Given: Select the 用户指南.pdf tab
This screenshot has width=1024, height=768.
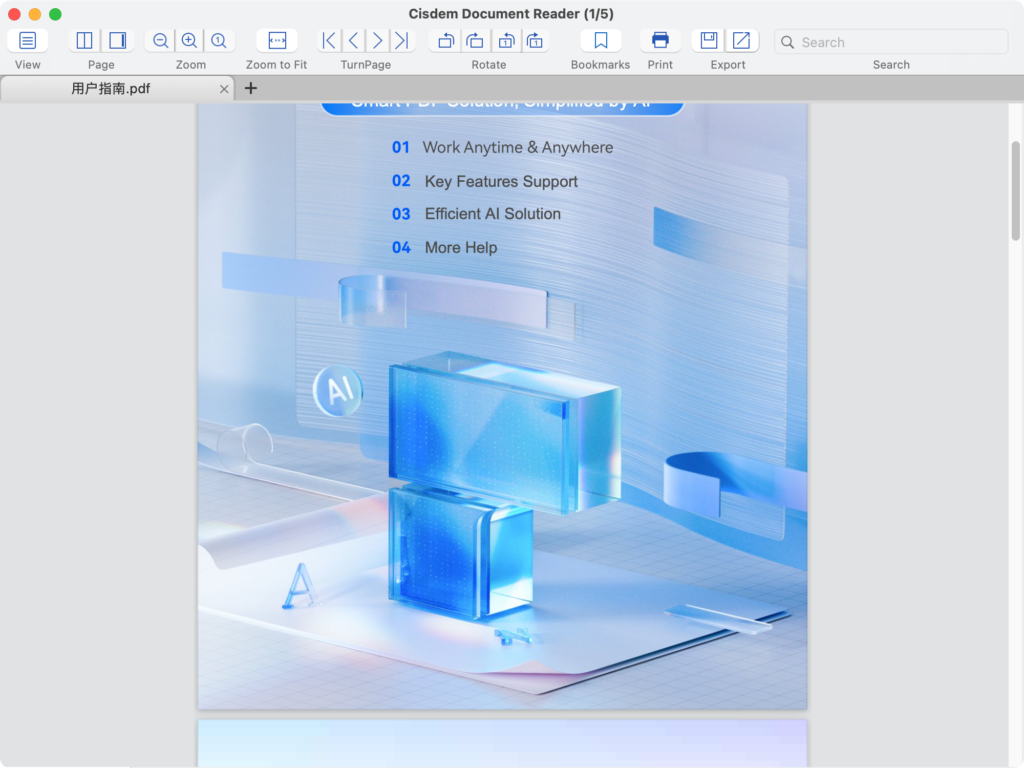Looking at the screenshot, I should [110, 88].
